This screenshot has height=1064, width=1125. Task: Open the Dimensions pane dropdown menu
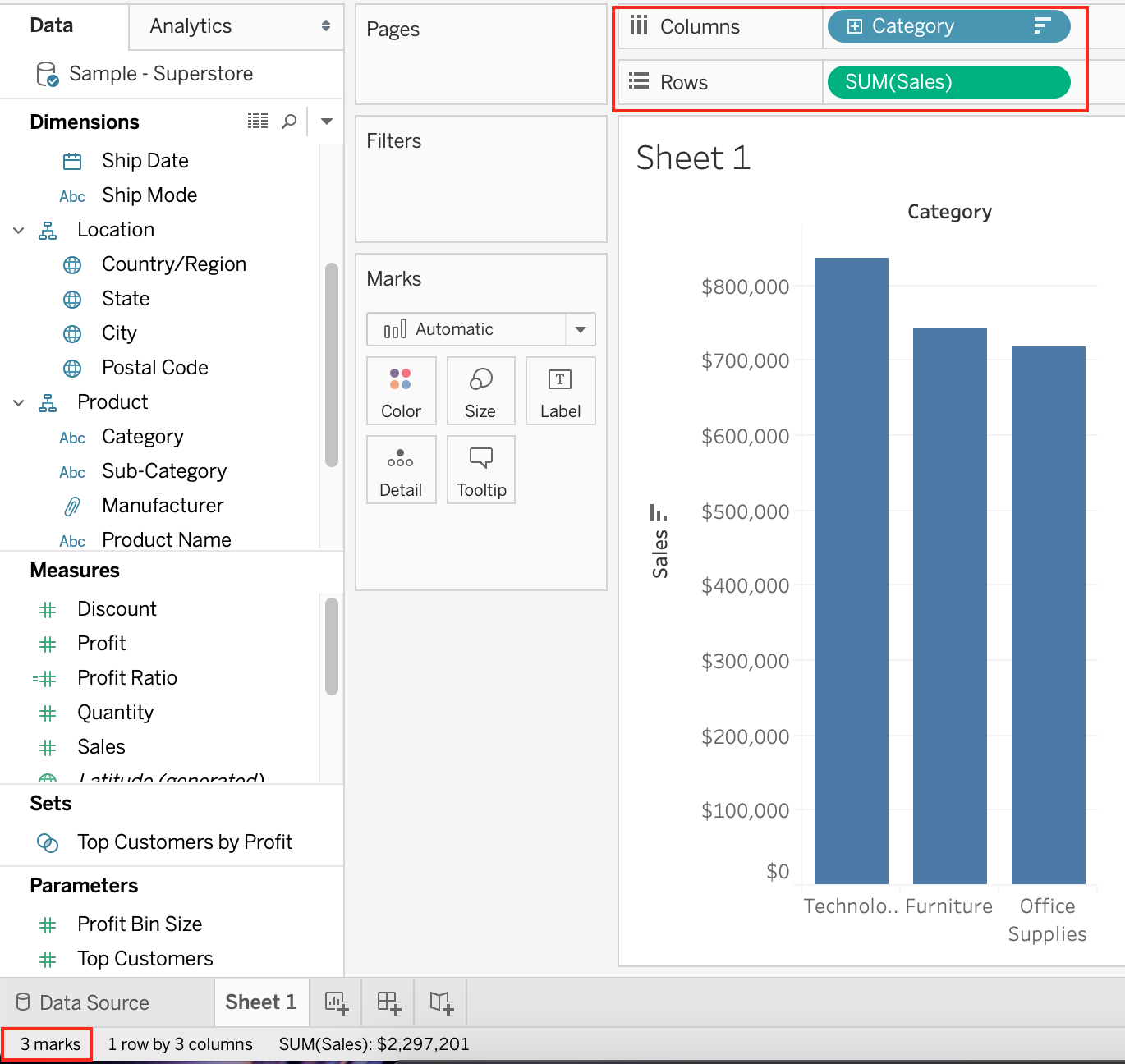tap(327, 122)
